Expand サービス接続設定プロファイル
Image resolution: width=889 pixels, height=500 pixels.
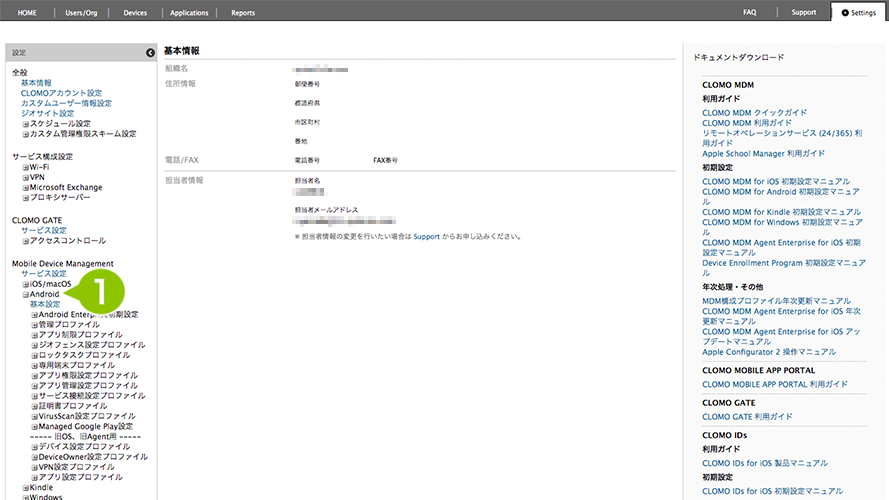[35, 396]
